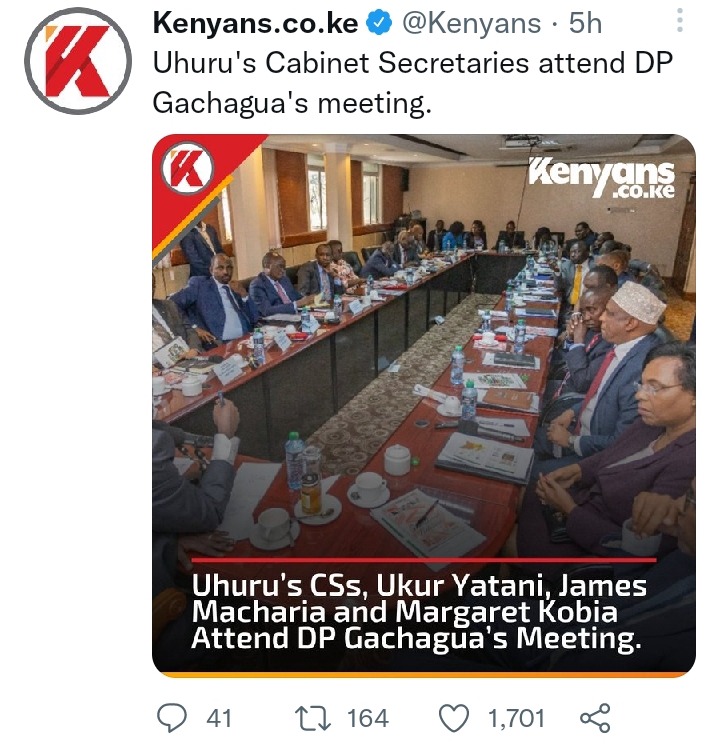Open the attached meeting room photo
The image size is (720, 755).
(424, 405)
